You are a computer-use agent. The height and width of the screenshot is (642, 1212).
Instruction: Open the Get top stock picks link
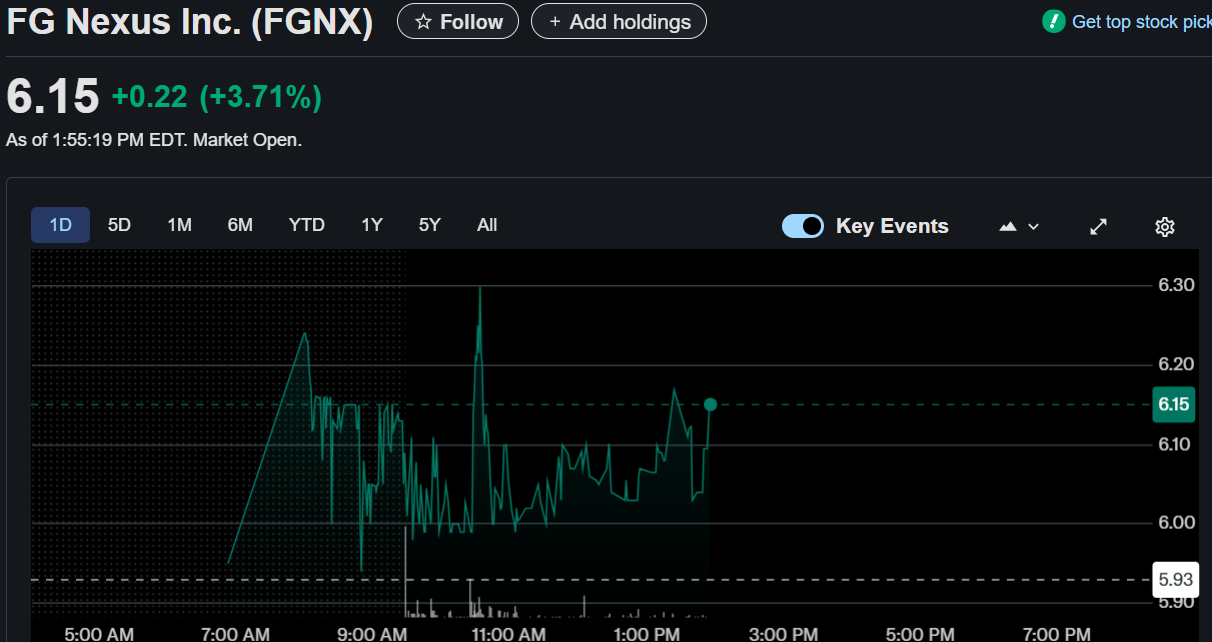1140,21
